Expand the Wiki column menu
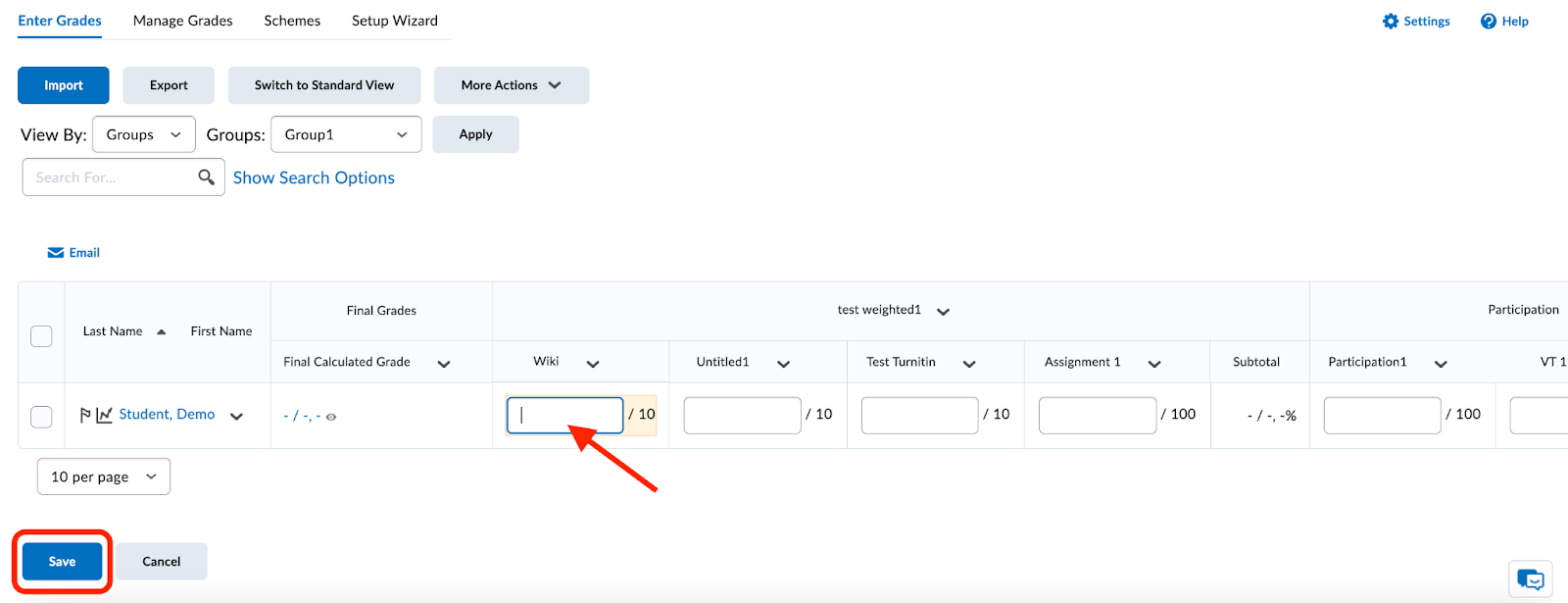Viewport: 1568px width, 603px height. (593, 364)
